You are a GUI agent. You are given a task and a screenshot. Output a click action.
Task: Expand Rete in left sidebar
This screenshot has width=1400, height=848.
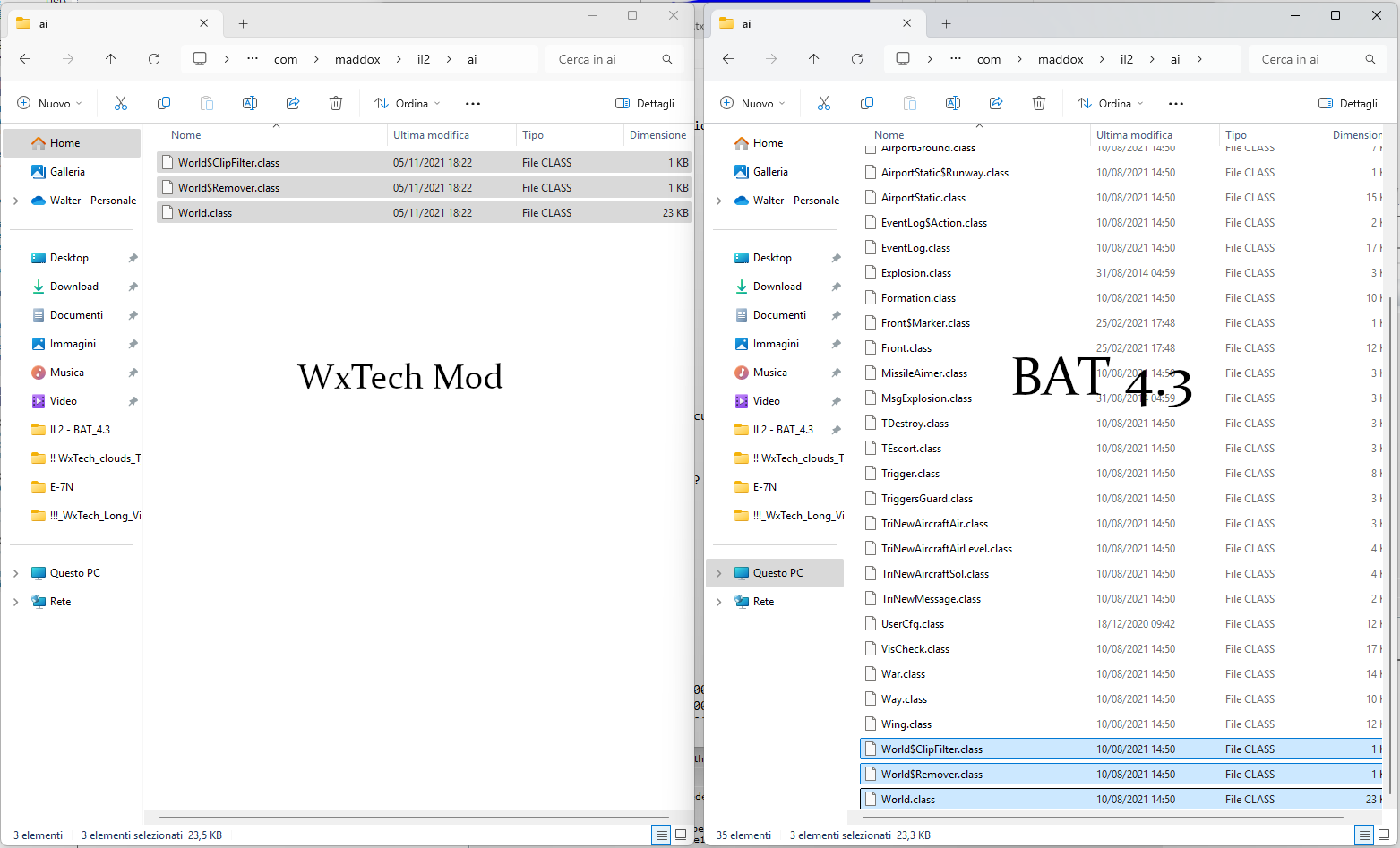pyautogui.click(x=15, y=602)
